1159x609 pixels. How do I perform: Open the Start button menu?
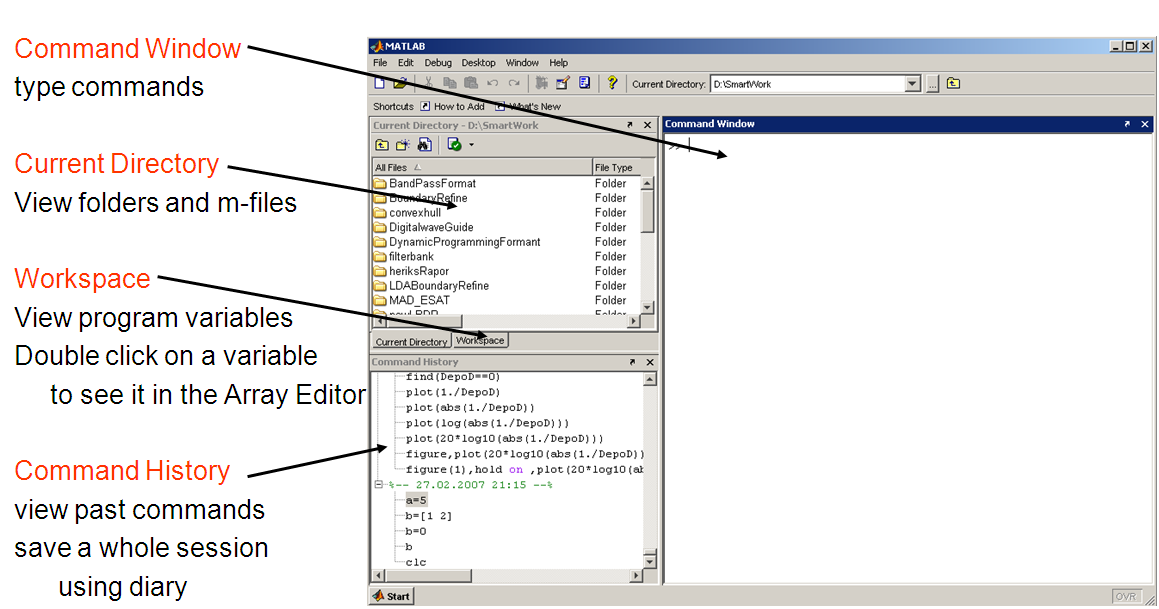(x=392, y=596)
